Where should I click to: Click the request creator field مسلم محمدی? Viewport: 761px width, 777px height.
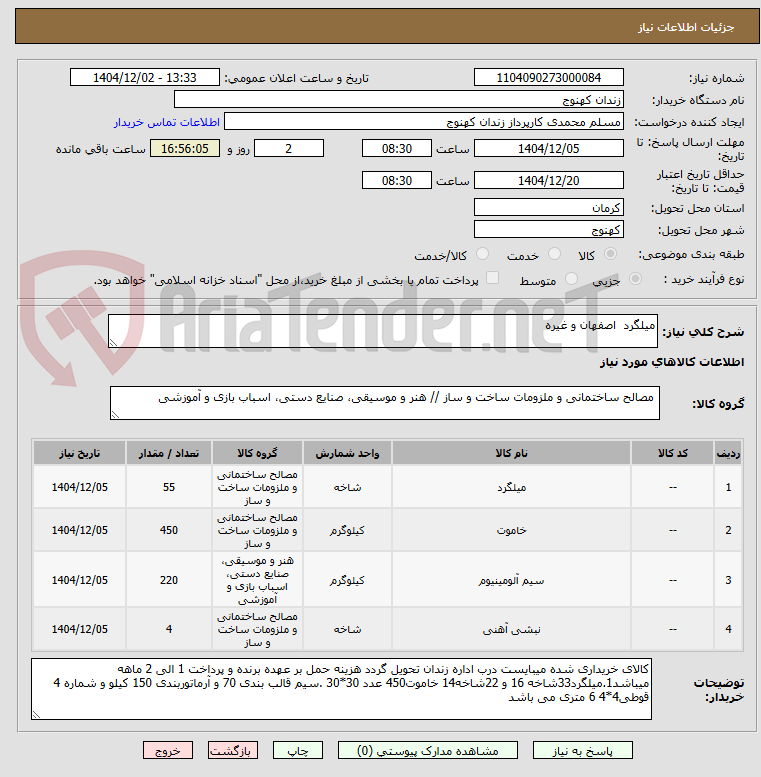(424, 121)
